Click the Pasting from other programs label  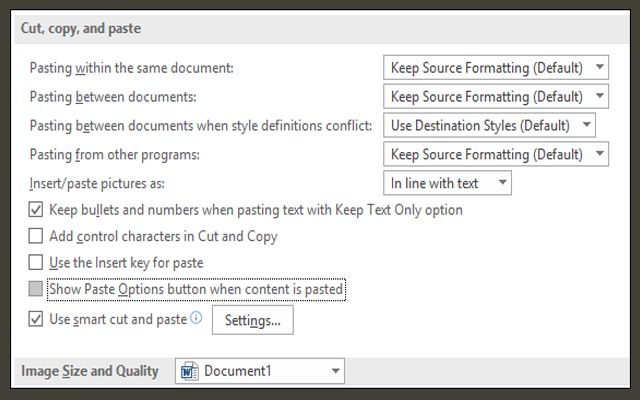116,155
